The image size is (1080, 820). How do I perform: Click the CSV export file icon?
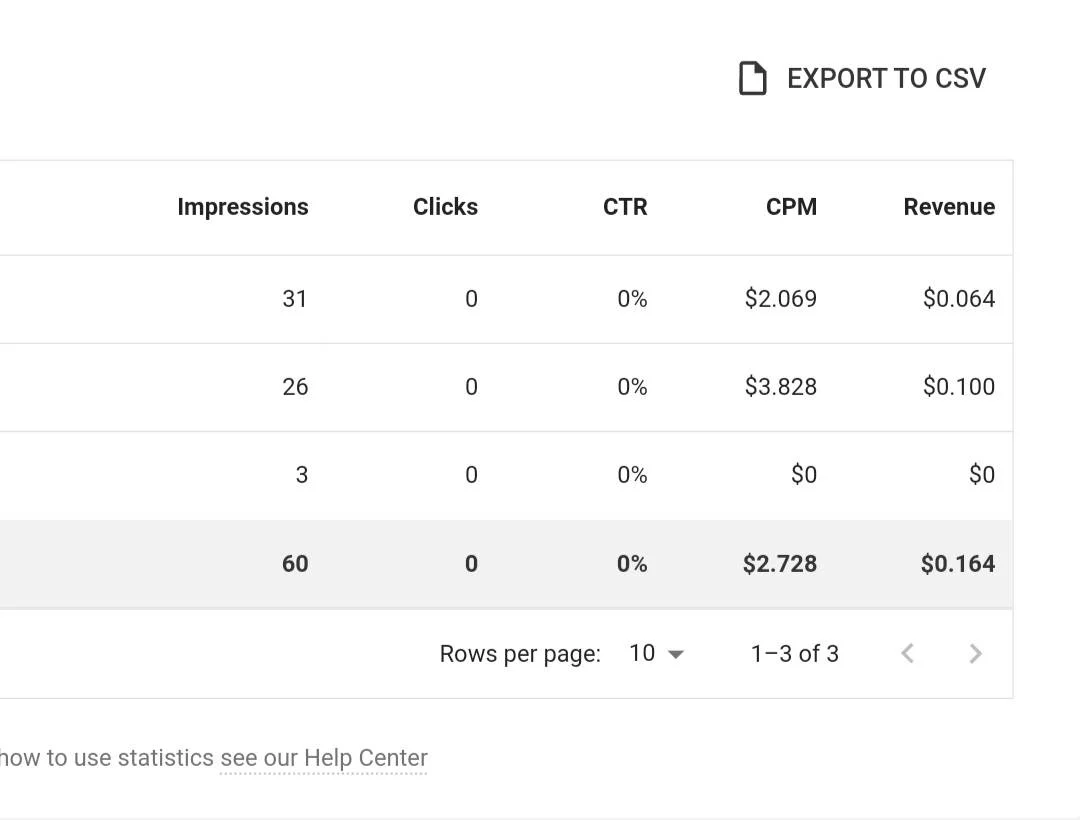click(x=752, y=78)
